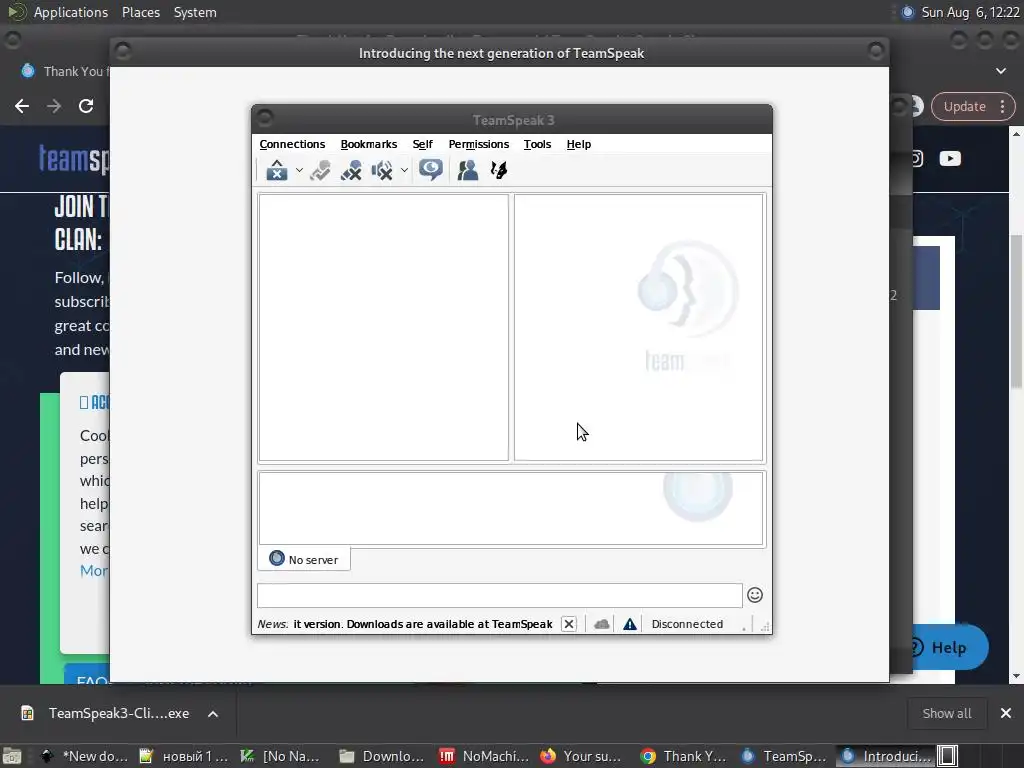The image size is (1024, 768).
Task: Expand the browser tab search chevron
Action: point(1000,71)
